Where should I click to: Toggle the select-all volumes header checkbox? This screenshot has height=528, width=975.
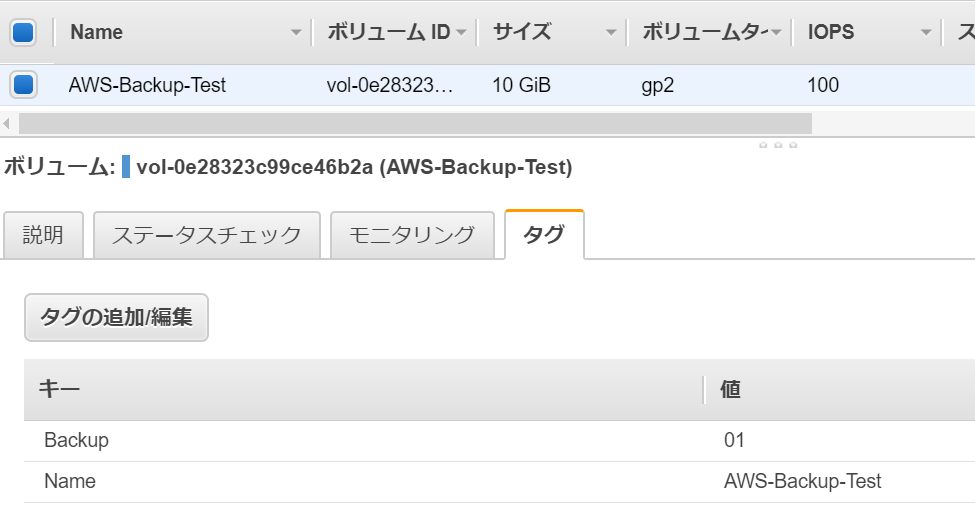pyautogui.click(x=23, y=33)
